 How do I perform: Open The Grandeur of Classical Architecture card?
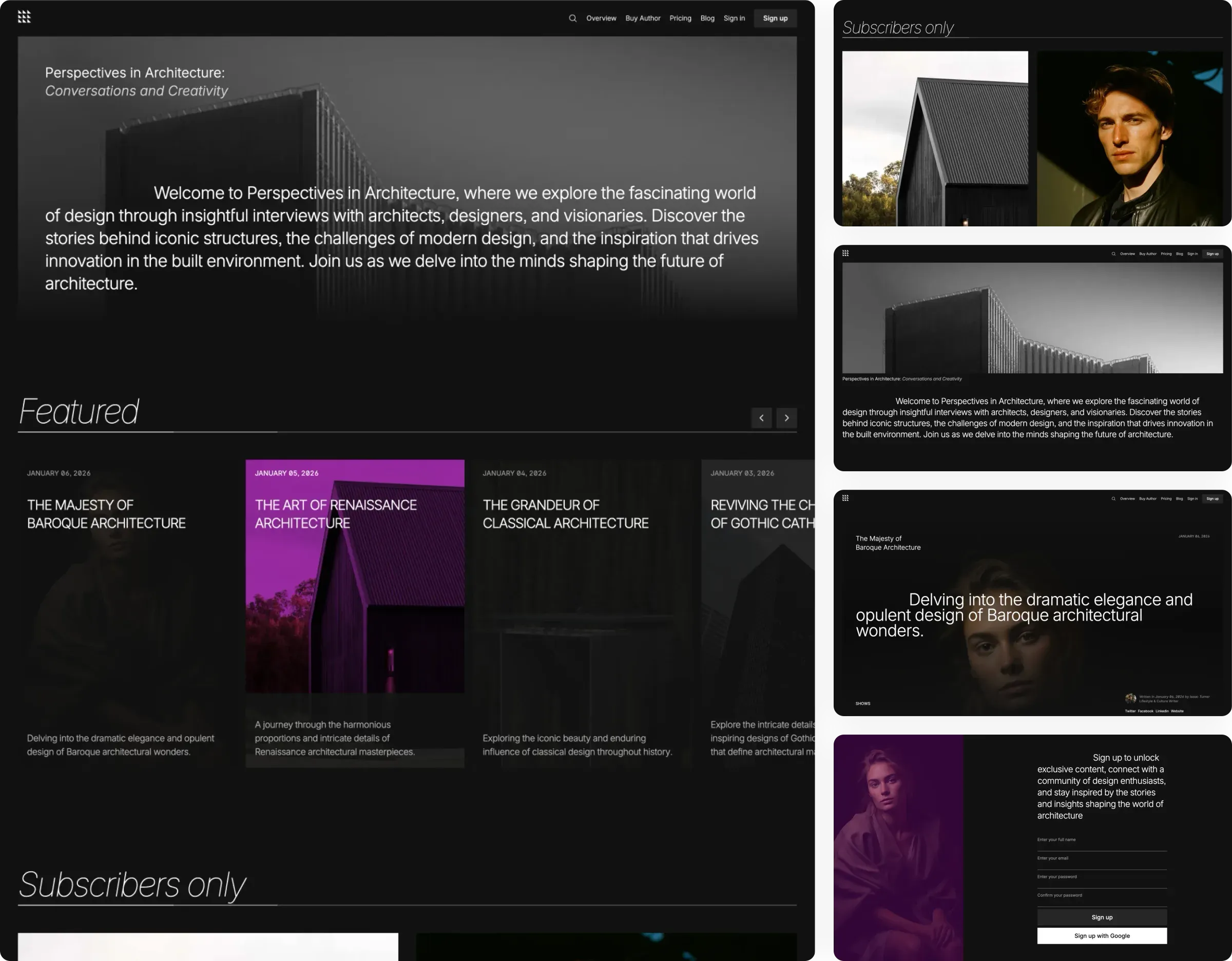pos(583,613)
